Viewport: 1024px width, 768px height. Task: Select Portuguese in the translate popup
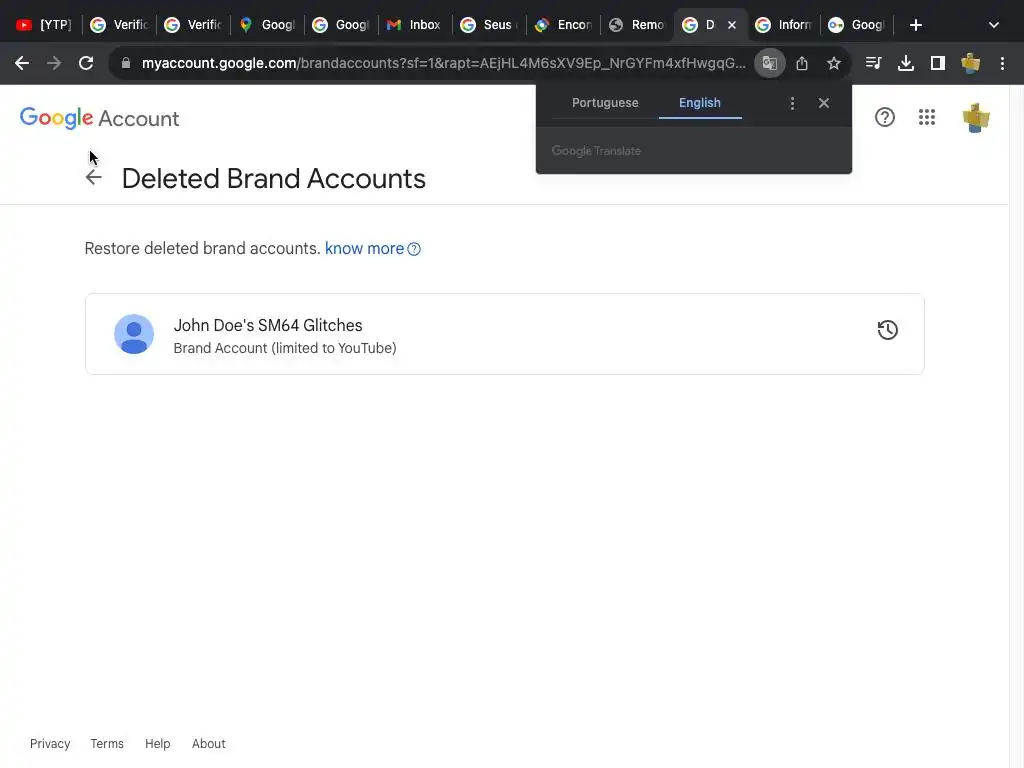605,103
